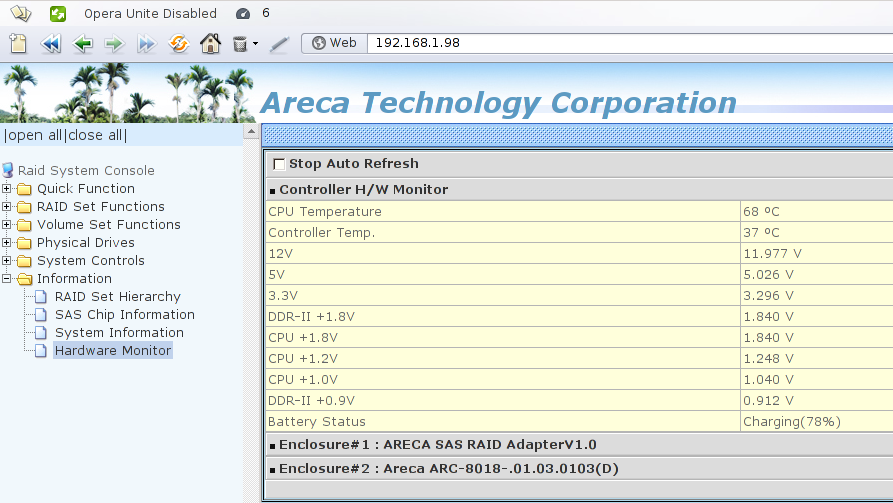893x503 pixels.
Task: Click the SAS Chip Information page icon
Action: pyautogui.click(x=41, y=314)
